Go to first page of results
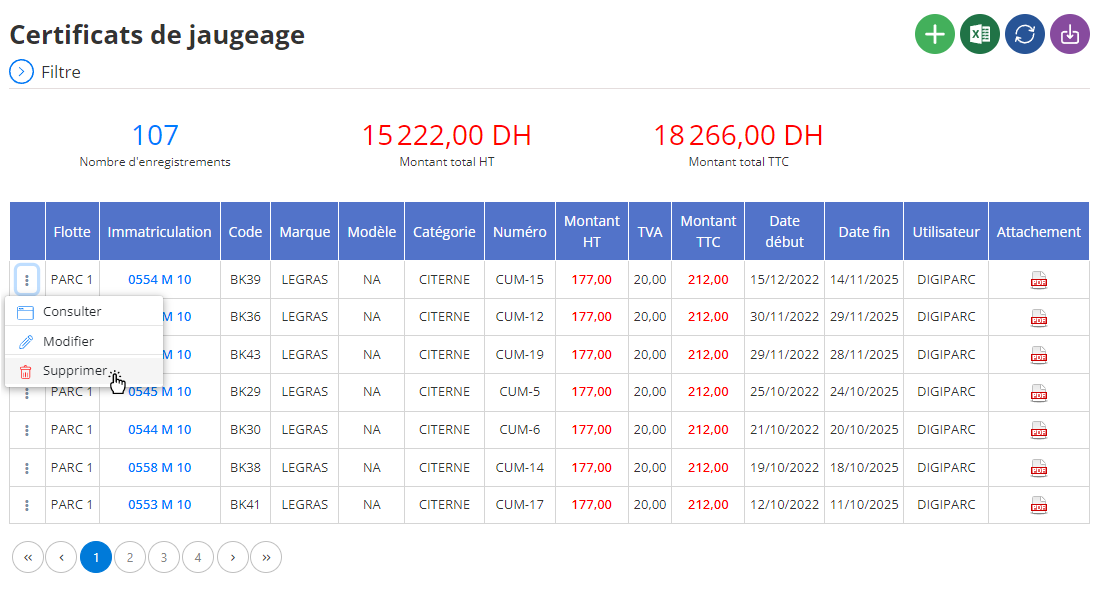Viewport: 1102px width, 605px height. (x=27, y=557)
